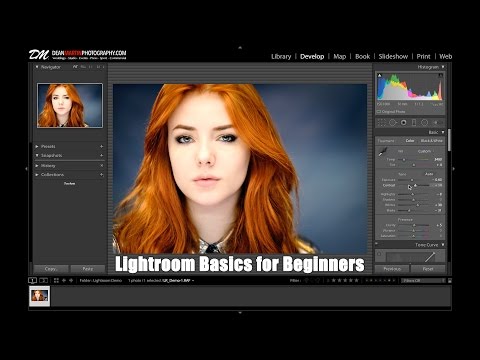Image resolution: width=480 pixels, height=360 pixels.
Task: Expand the Collections panel
Action: 37,175
